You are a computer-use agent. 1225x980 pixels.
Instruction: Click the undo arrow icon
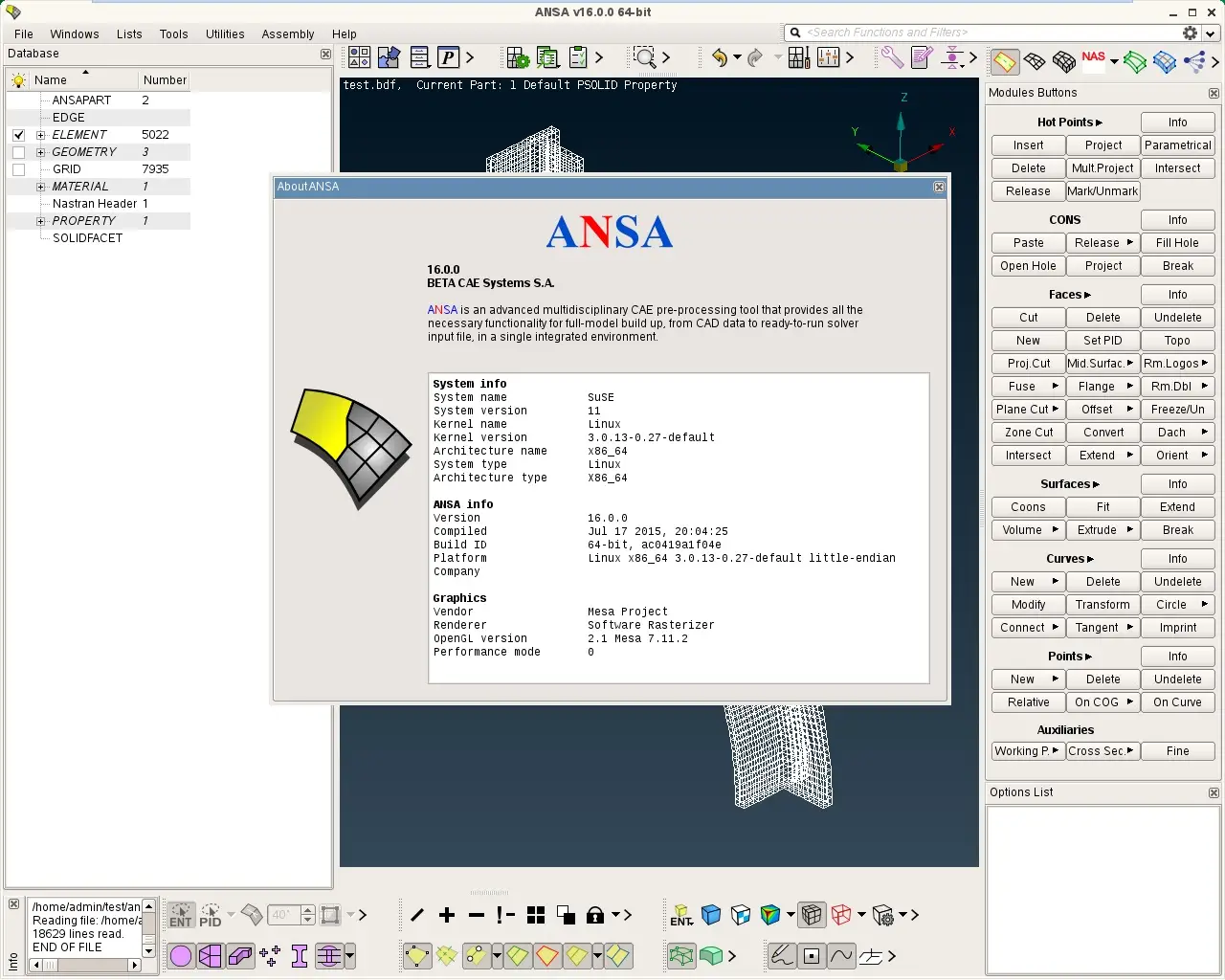tap(720, 58)
